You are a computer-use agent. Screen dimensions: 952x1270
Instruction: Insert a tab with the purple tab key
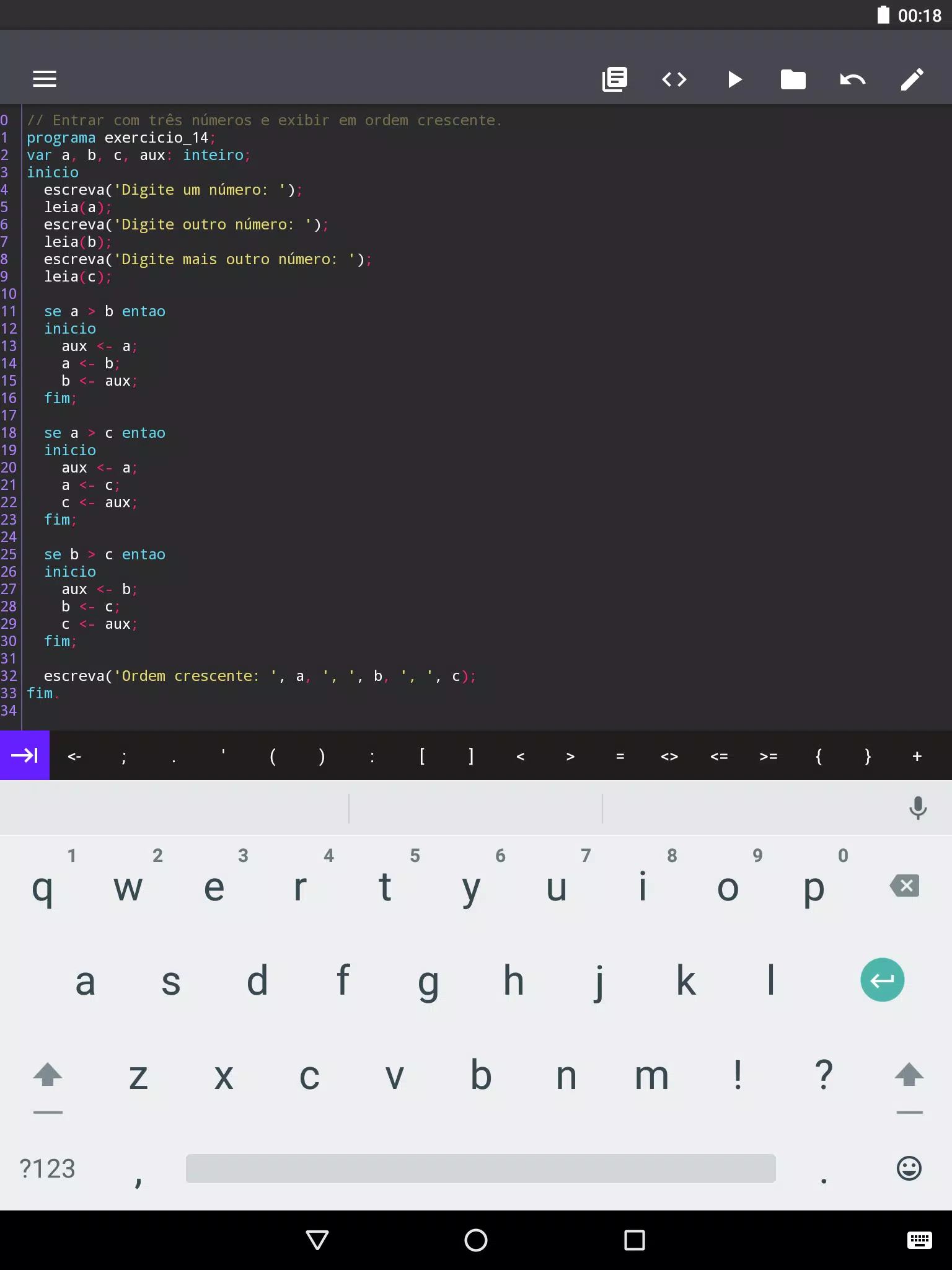click(25, 755)
